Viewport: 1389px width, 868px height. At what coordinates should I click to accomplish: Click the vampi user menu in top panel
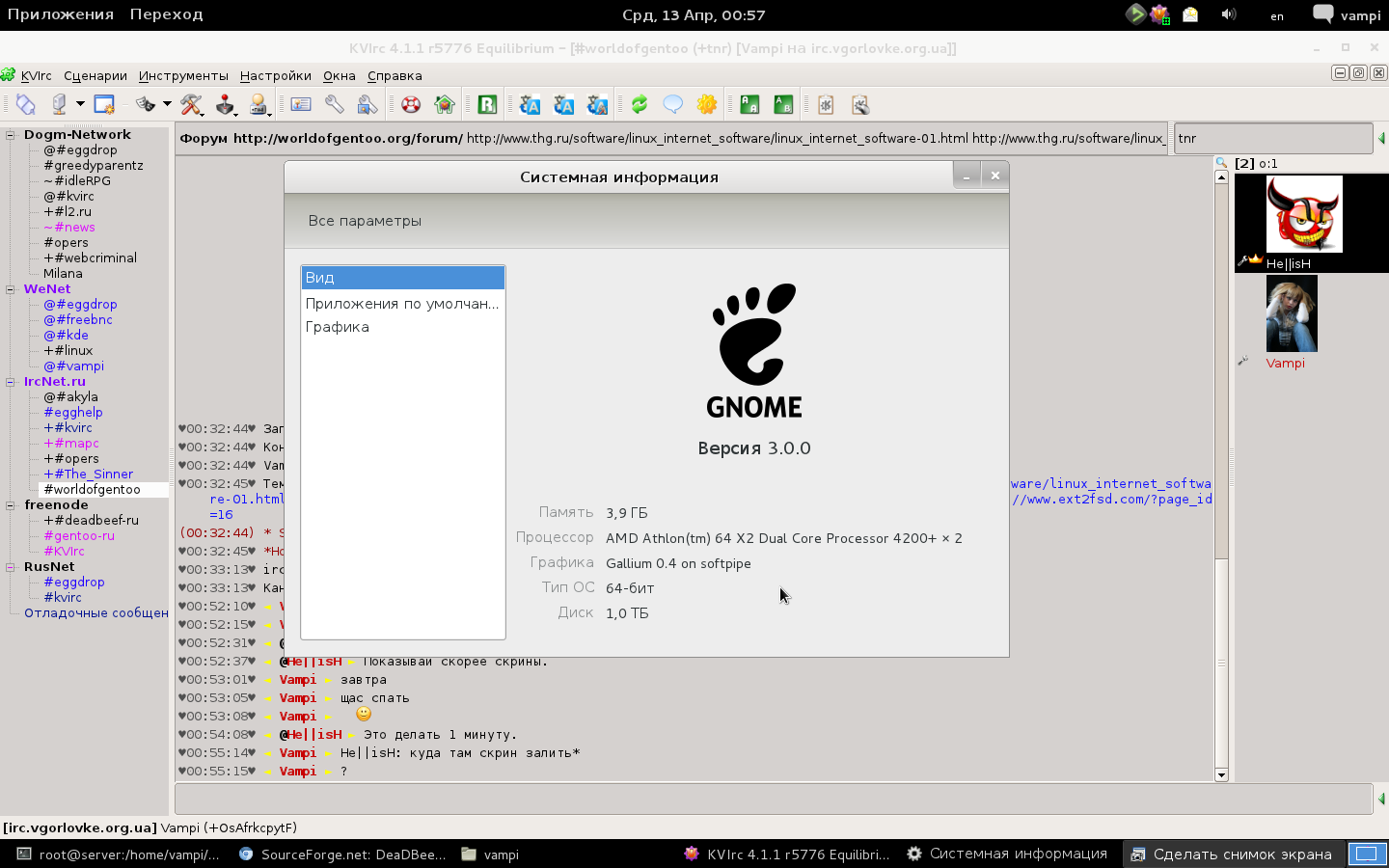click(x=1348, y=14)
